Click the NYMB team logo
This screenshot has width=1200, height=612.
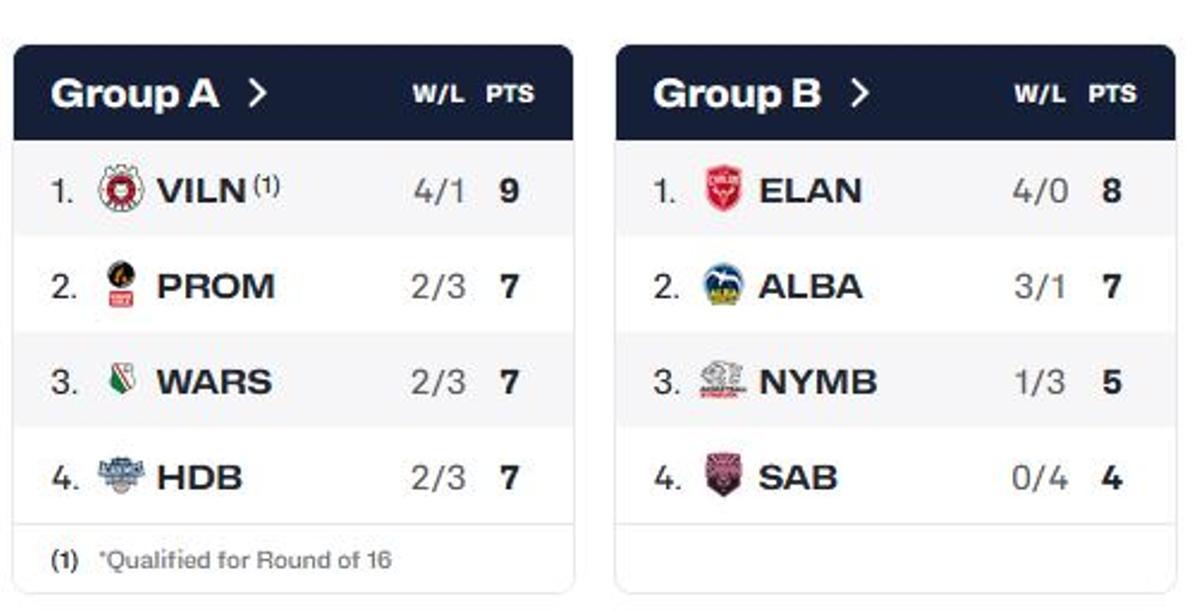723,381
